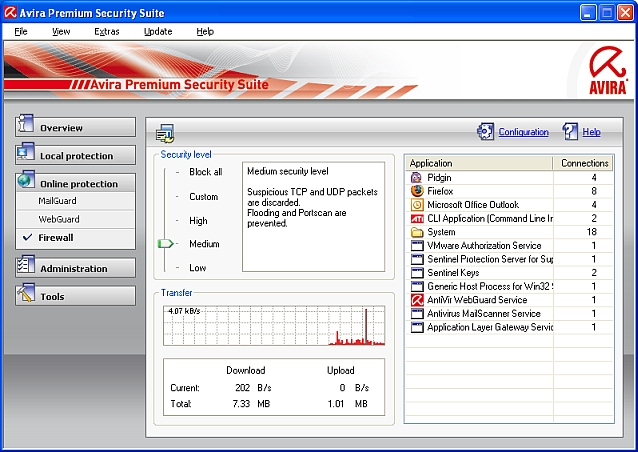The image size is (638, 452).
Task: Click the Generic Host Process icon
Action: pos(417,286)
